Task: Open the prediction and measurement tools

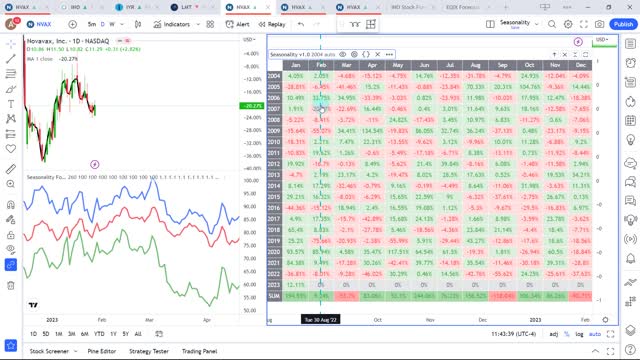Action: pyautogui.click(x=11, y=134)
